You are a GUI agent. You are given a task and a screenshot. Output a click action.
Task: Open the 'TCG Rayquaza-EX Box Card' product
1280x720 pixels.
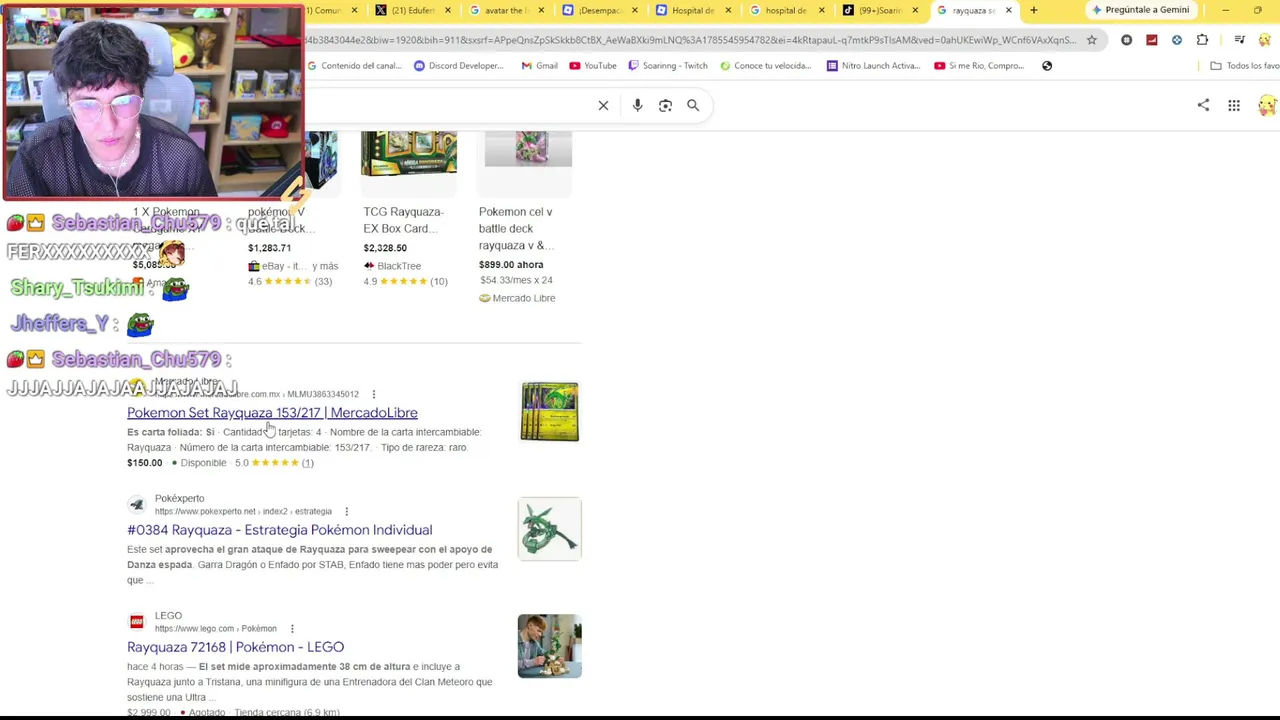pyautogui.click(x=403, y=220)
